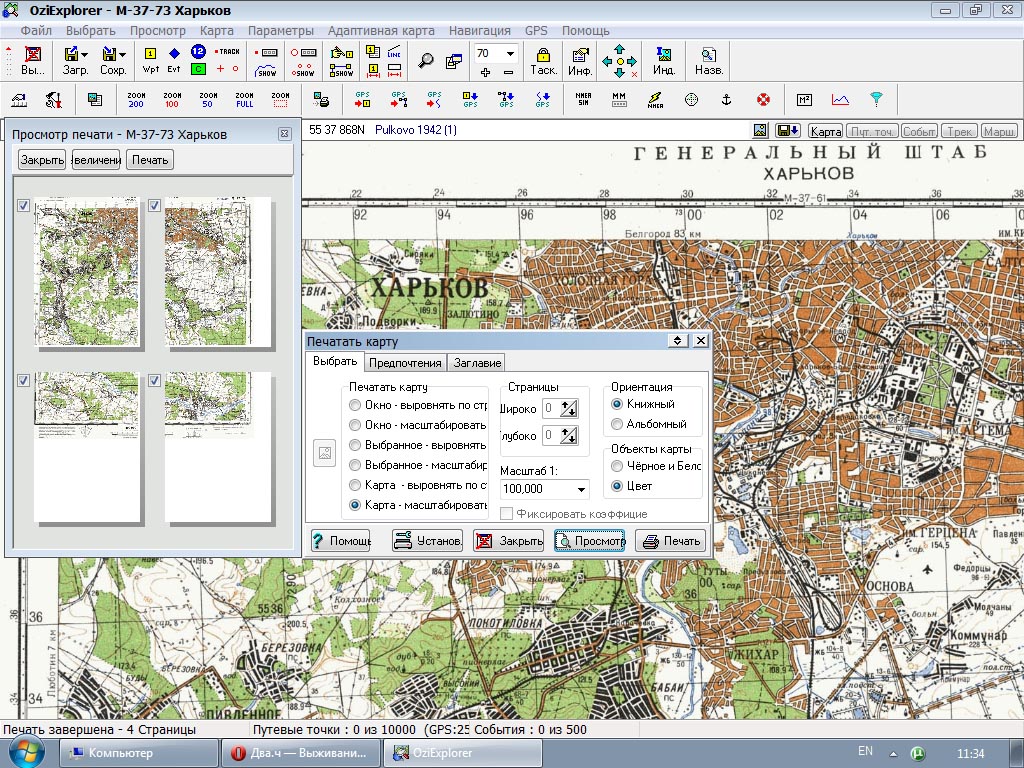Click the M² area calculation icon
This screenshot has height=768, width=1024.
point(805,99)
